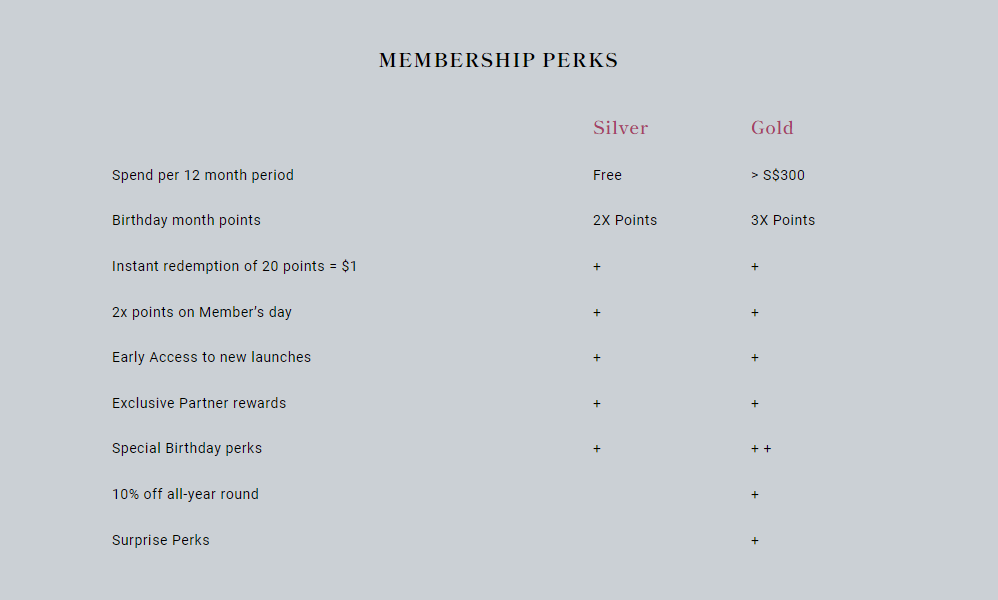Click the '> S$300' spend value under Gold
This screenshot has height=600, width=998.
point(778,175)
